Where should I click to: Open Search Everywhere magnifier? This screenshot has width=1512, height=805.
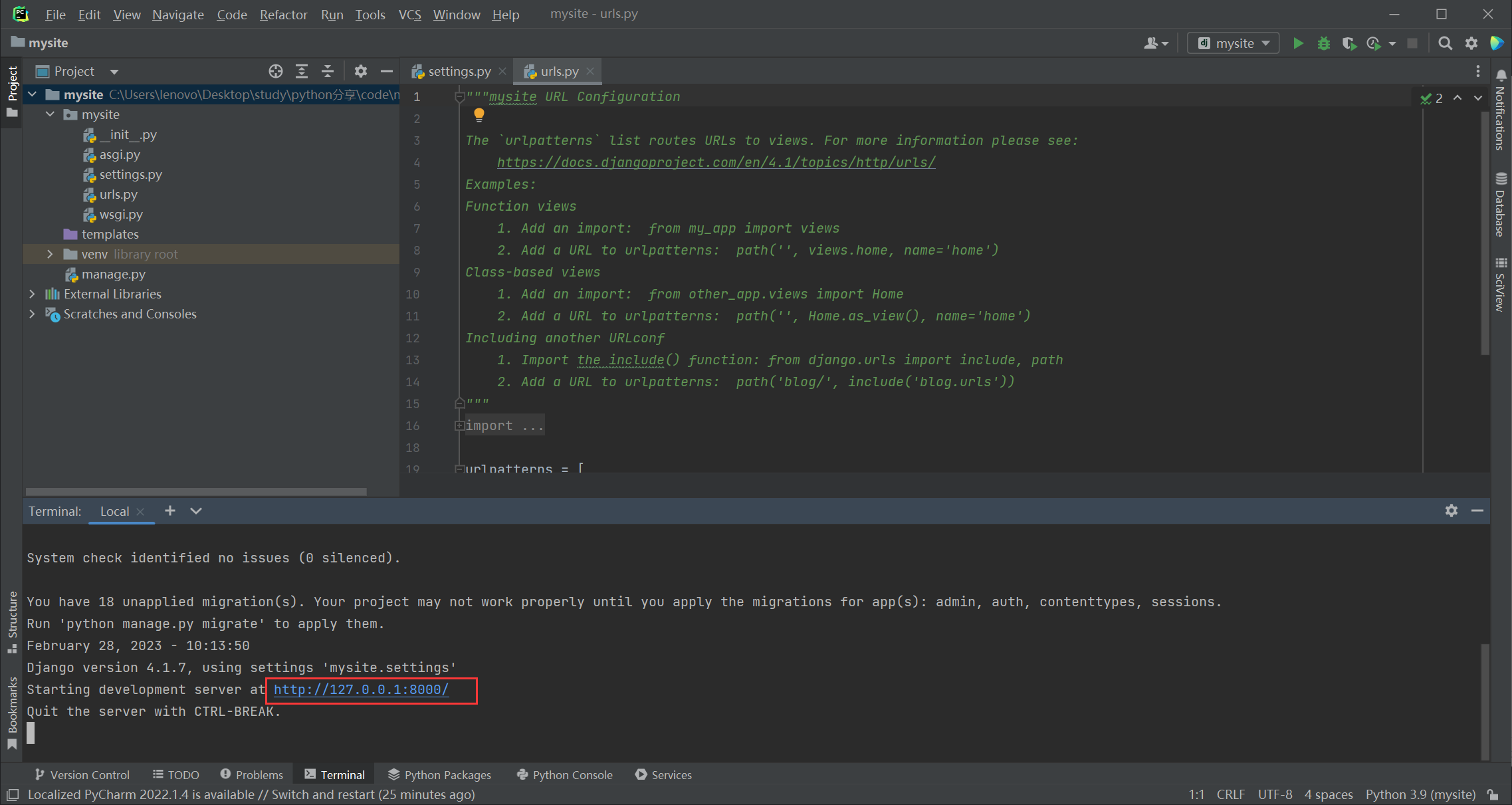(x=1445, y=43)
